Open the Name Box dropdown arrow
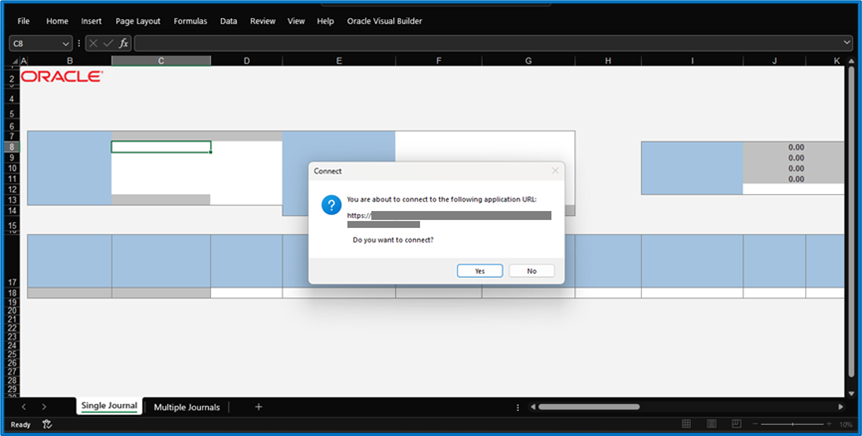This screenshot has width=862, height=436. coord(66,43)
